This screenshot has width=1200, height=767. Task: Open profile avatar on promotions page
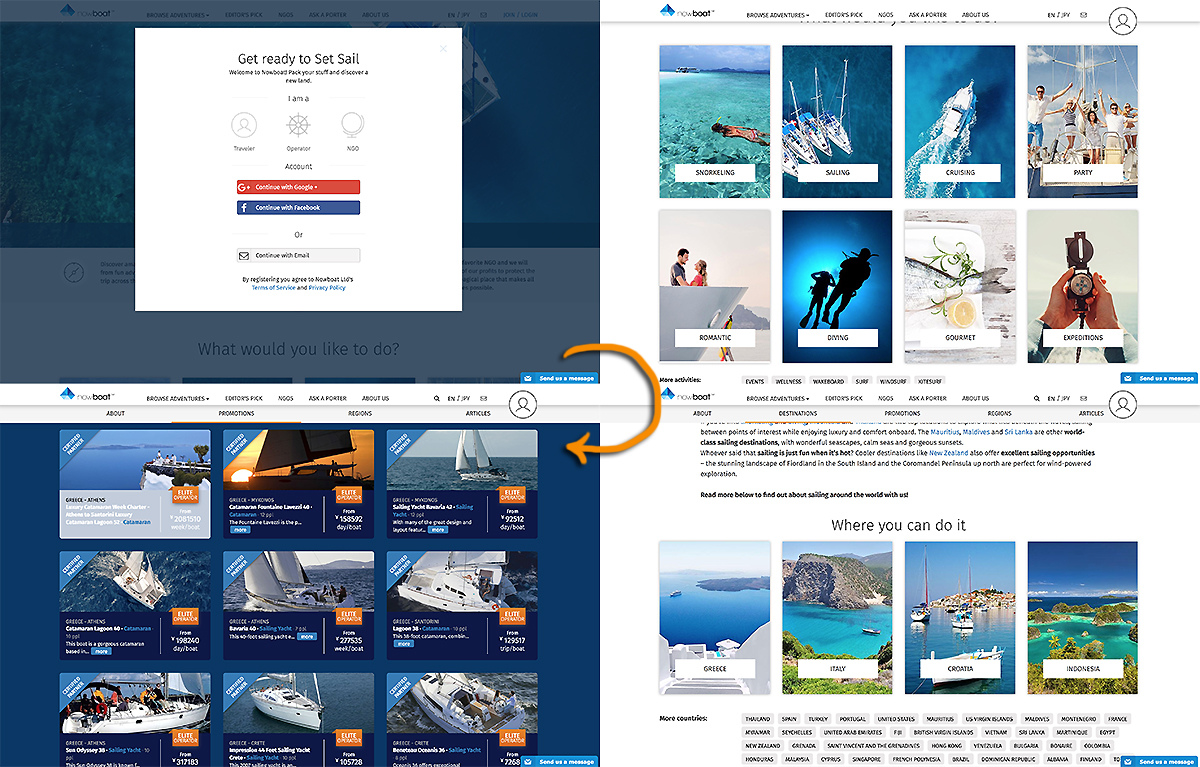pyautogui.click(x=523, y=403)
